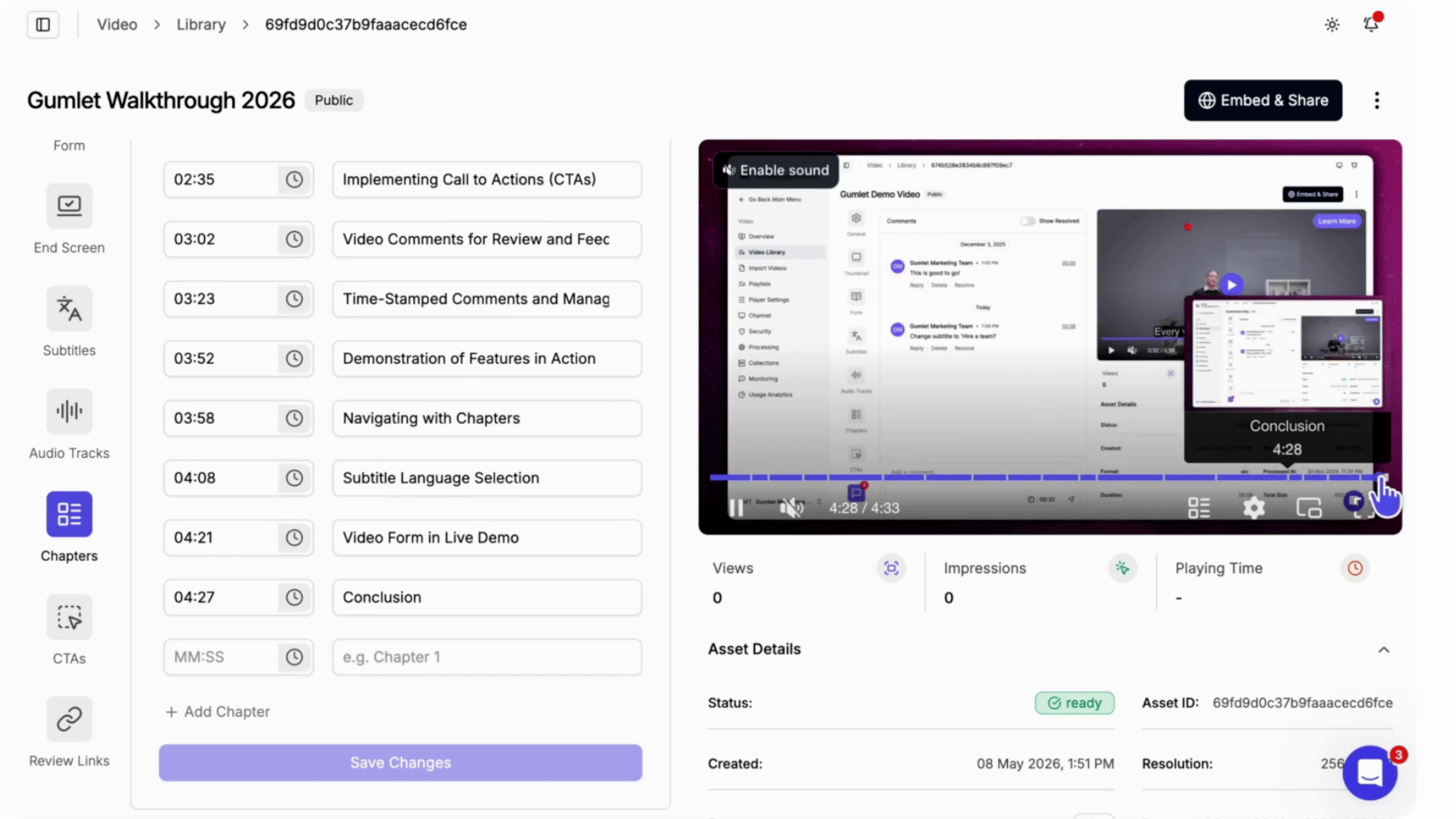Open the player chapters list icon
This screenshot has height=819, width=1456.
point(1199,508)
